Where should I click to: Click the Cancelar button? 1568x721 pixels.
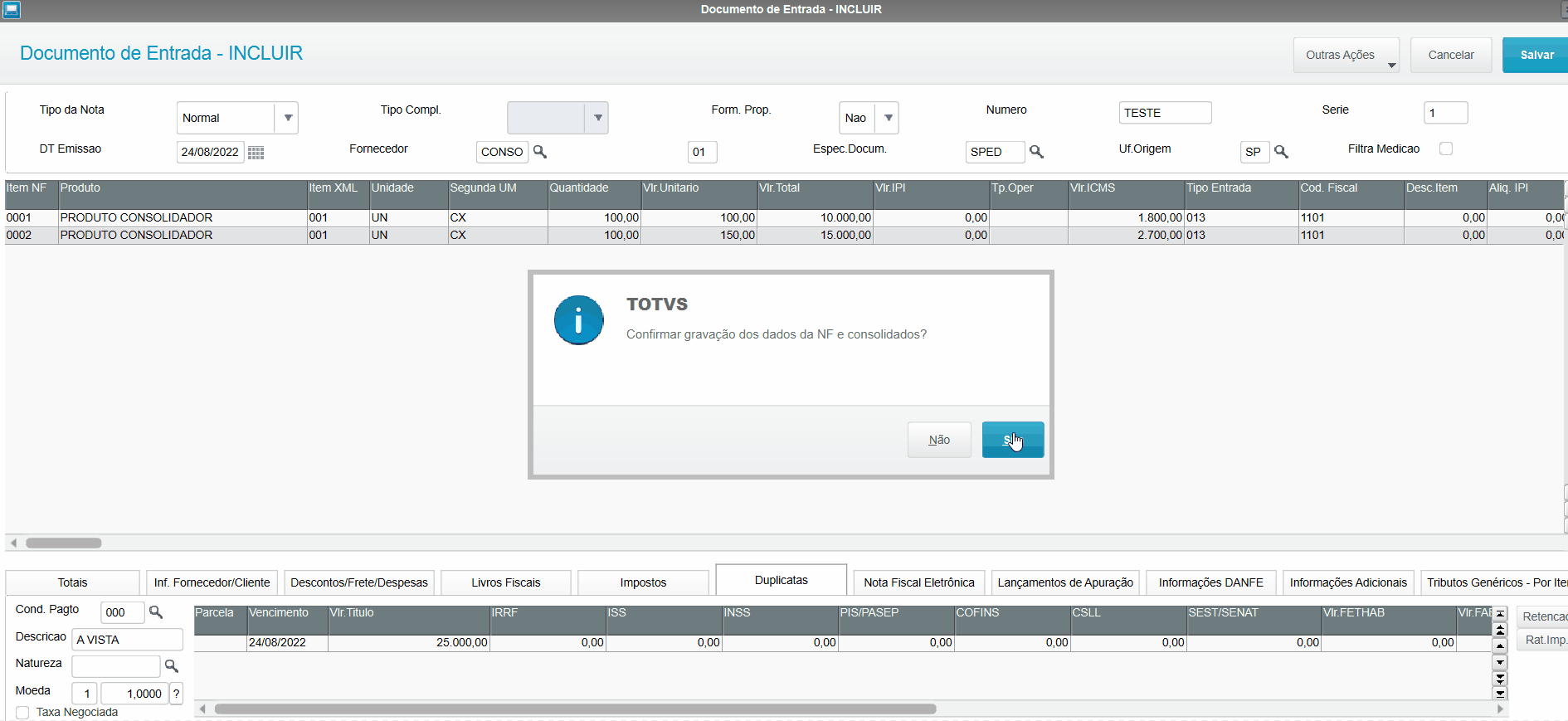1451,56
